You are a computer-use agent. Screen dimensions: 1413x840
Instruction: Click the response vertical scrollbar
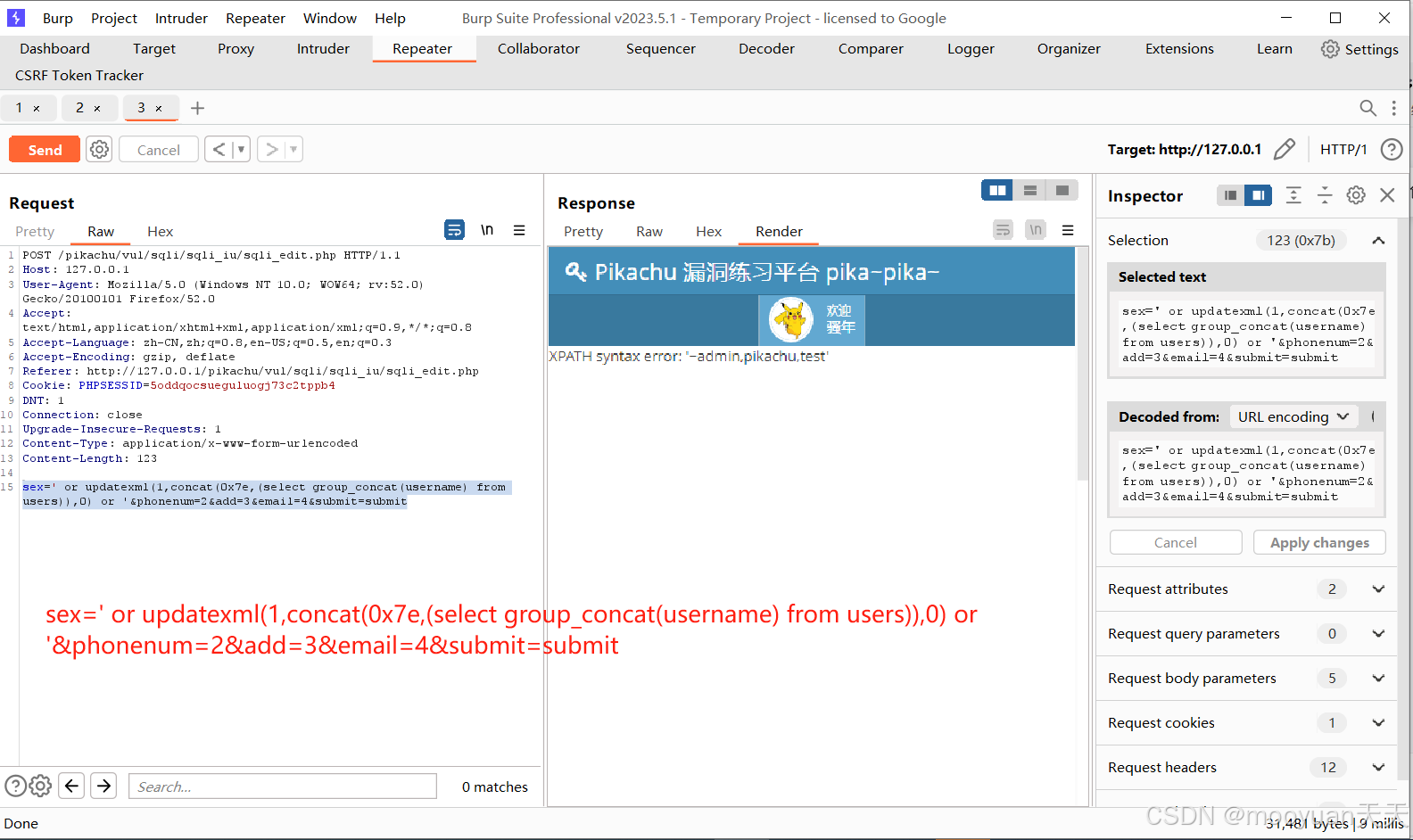click(1083, 365)
